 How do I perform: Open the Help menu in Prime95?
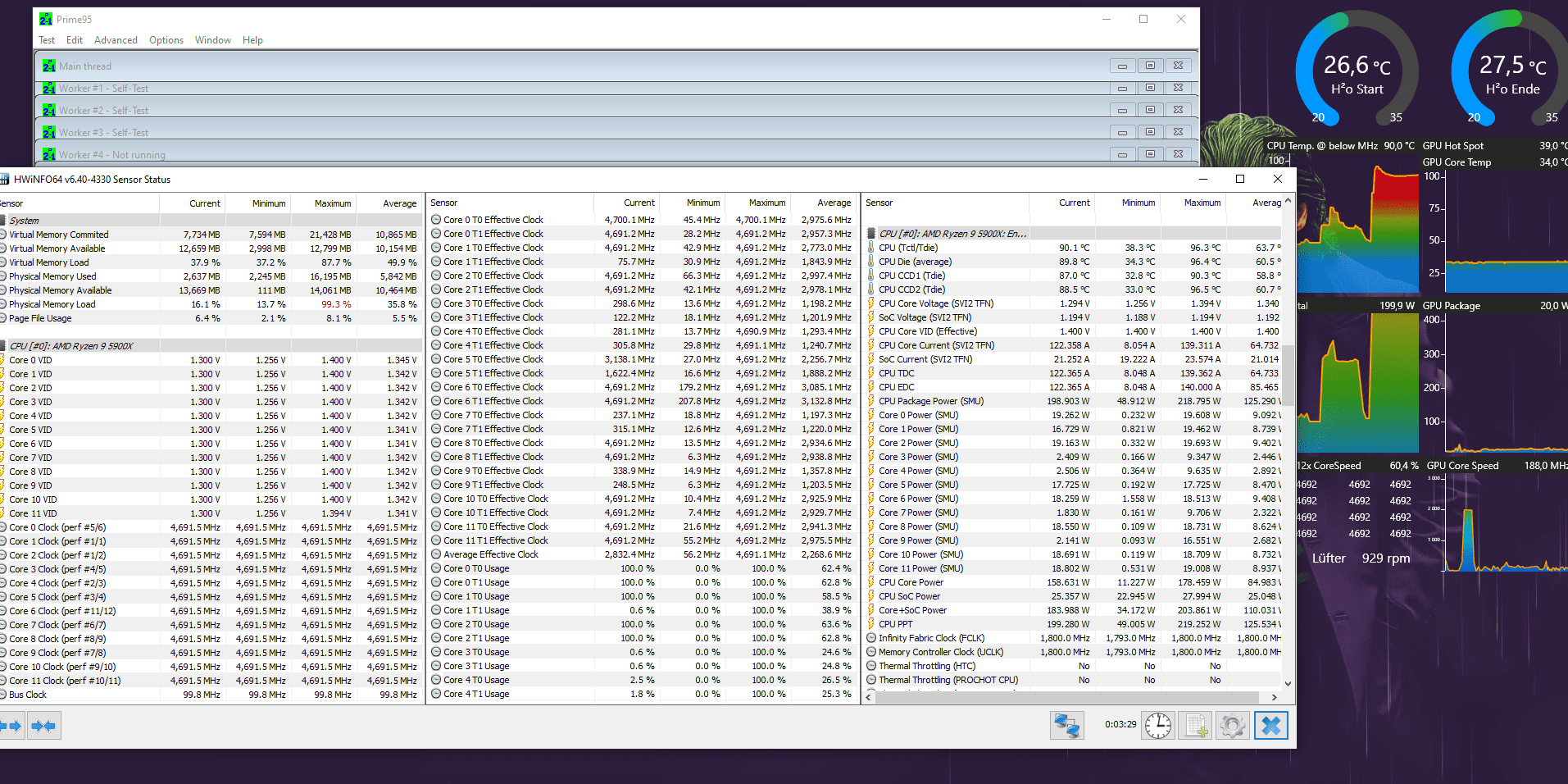[x=252, y=40]
